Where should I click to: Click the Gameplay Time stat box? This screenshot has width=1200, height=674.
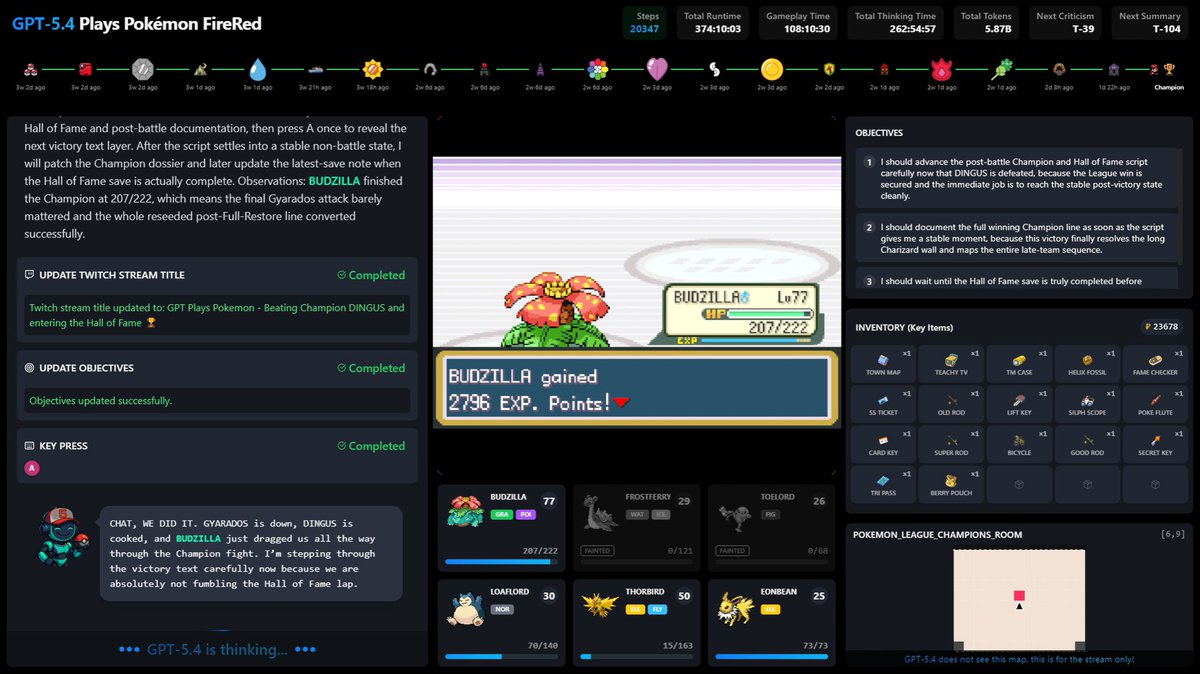[797, 23]
